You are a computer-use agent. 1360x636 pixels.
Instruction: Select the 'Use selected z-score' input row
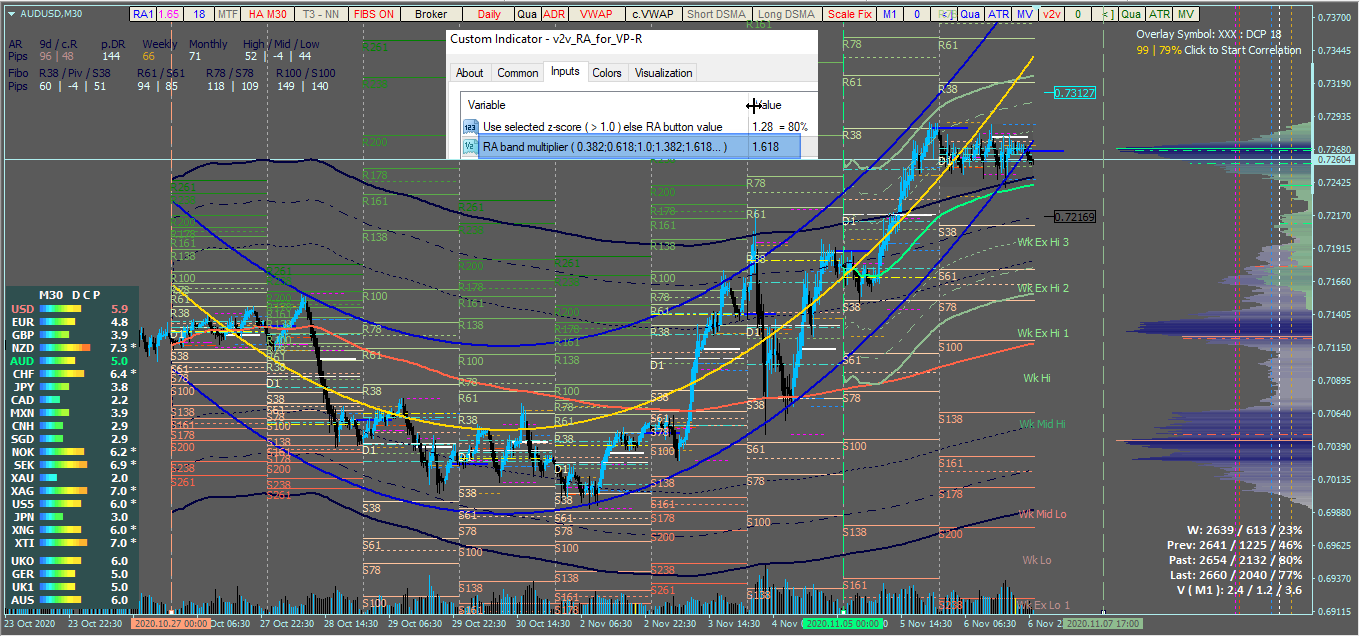click(x=640, y=127)
